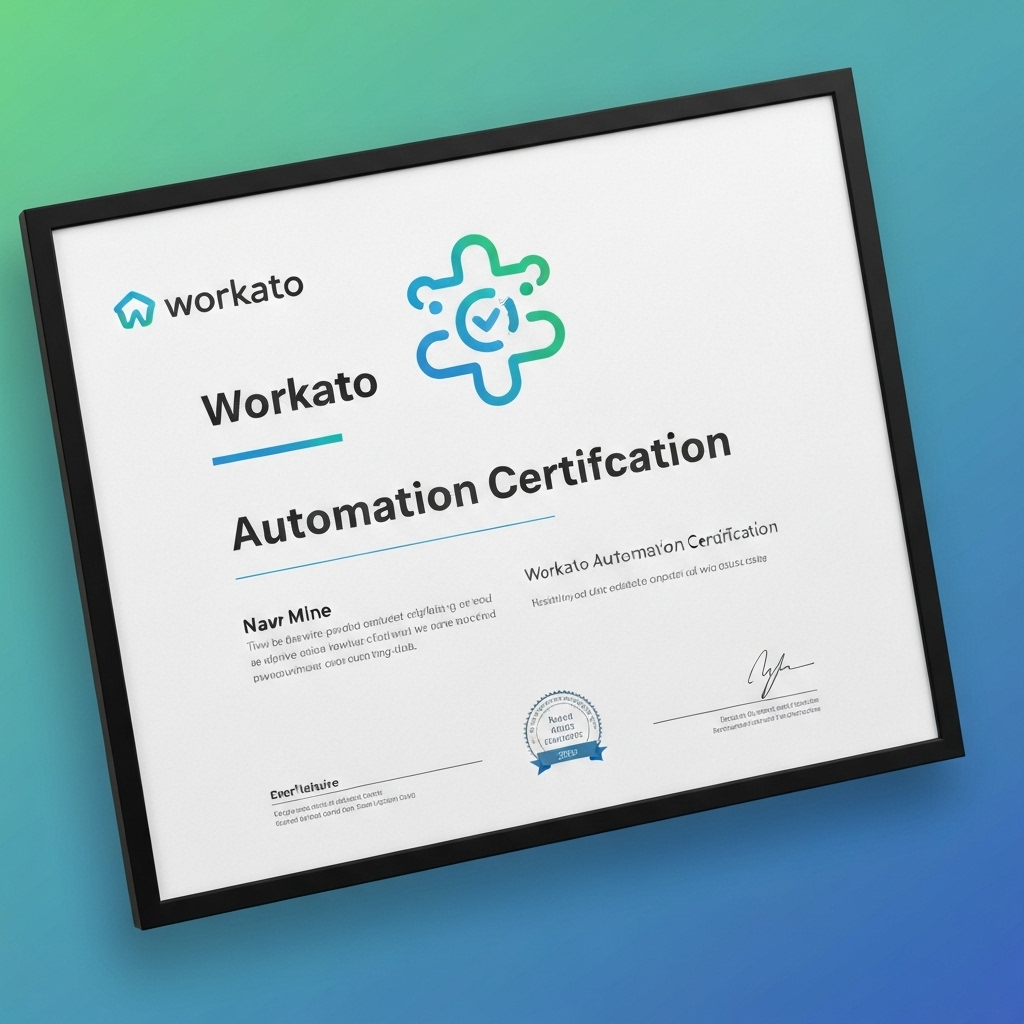Click the paragraph below the recipient name
Image resolution: width=1024 pixels, height=1024 pixels.
click(370, 638)
